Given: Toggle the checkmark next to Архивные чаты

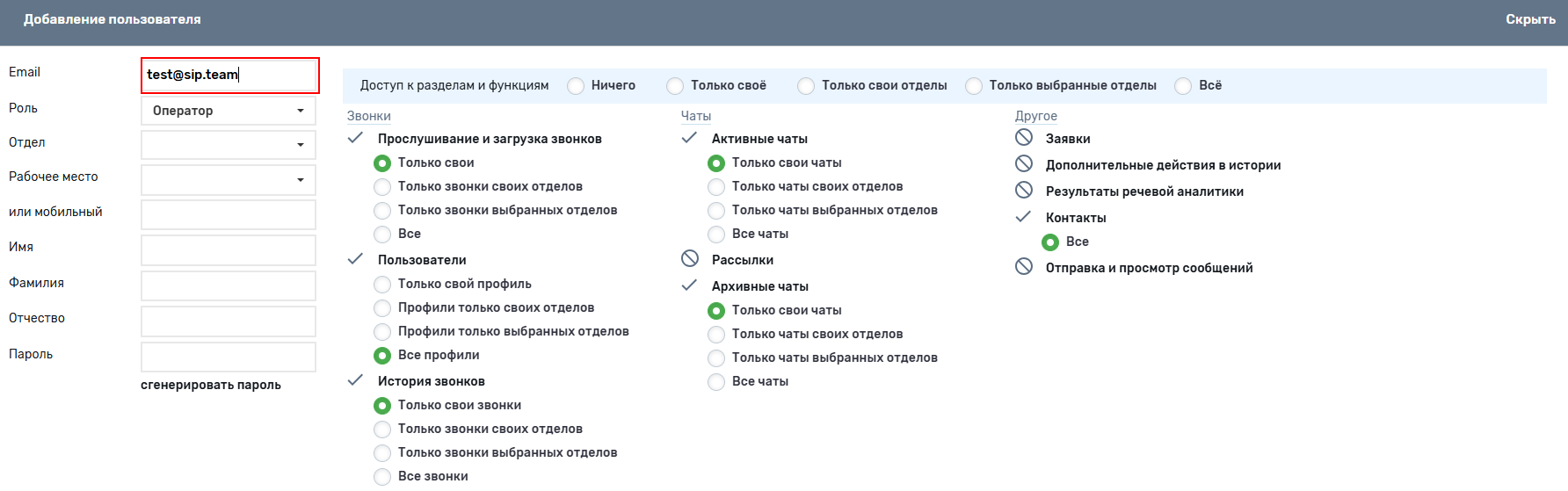Looking at the screenshot, I should pos(690,285).
